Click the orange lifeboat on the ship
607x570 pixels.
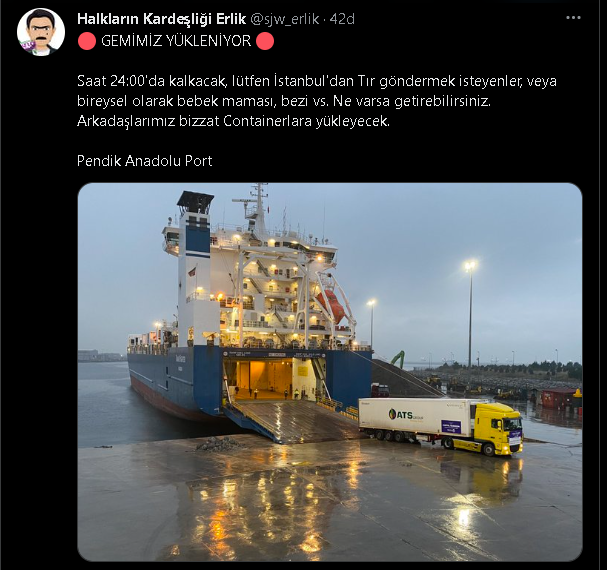tap(331, 306)
